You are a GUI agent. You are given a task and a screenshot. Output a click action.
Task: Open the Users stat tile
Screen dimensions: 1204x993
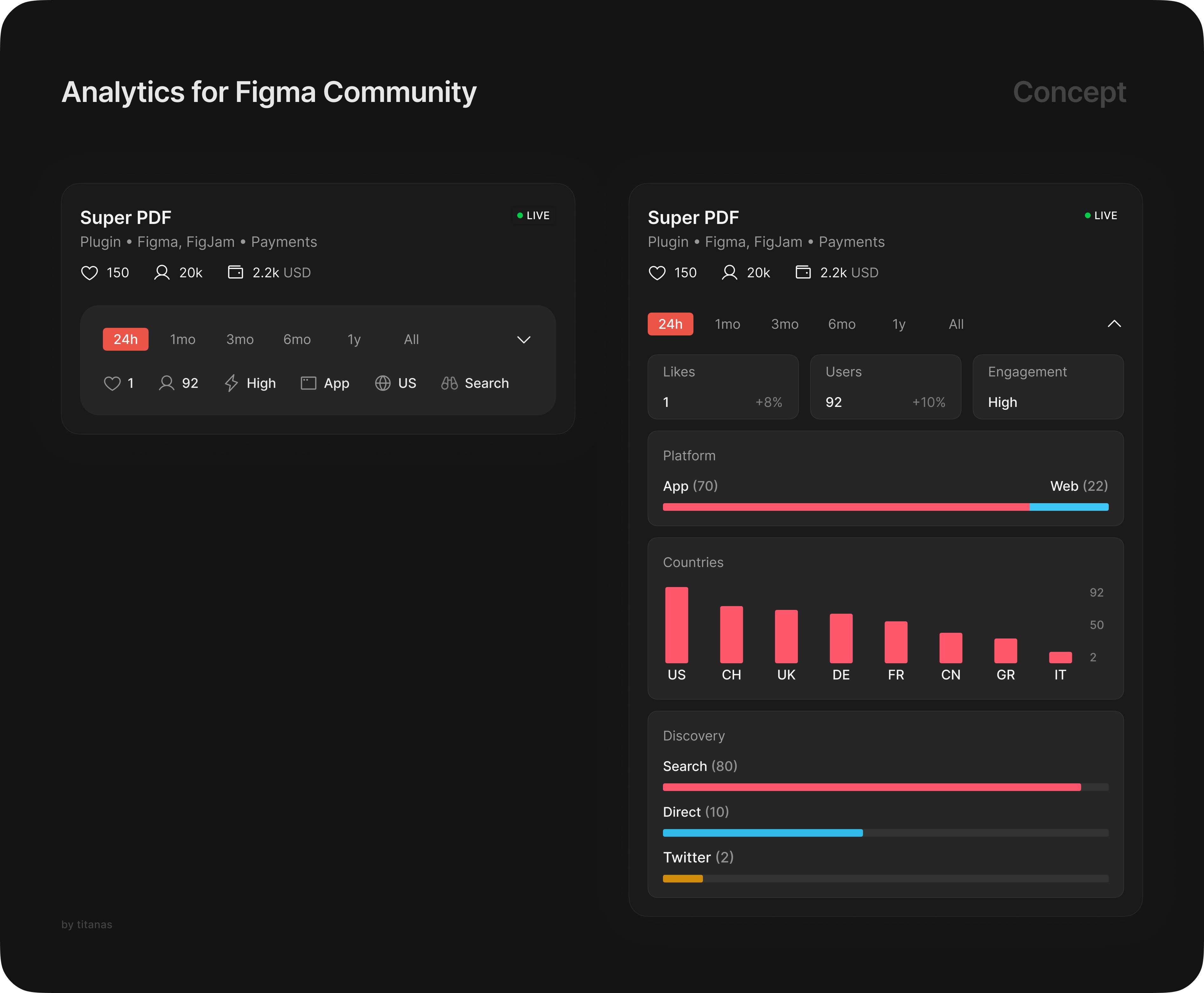tap(886, 387)
